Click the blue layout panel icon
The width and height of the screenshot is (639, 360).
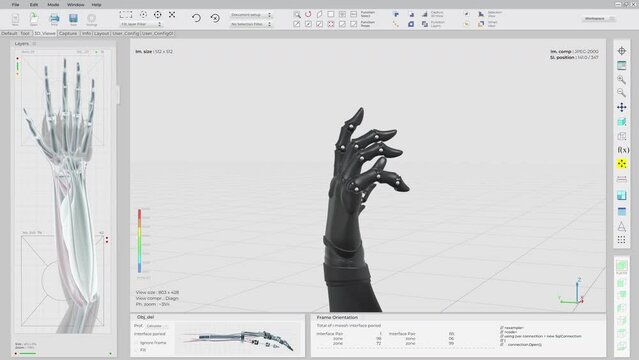621,195
